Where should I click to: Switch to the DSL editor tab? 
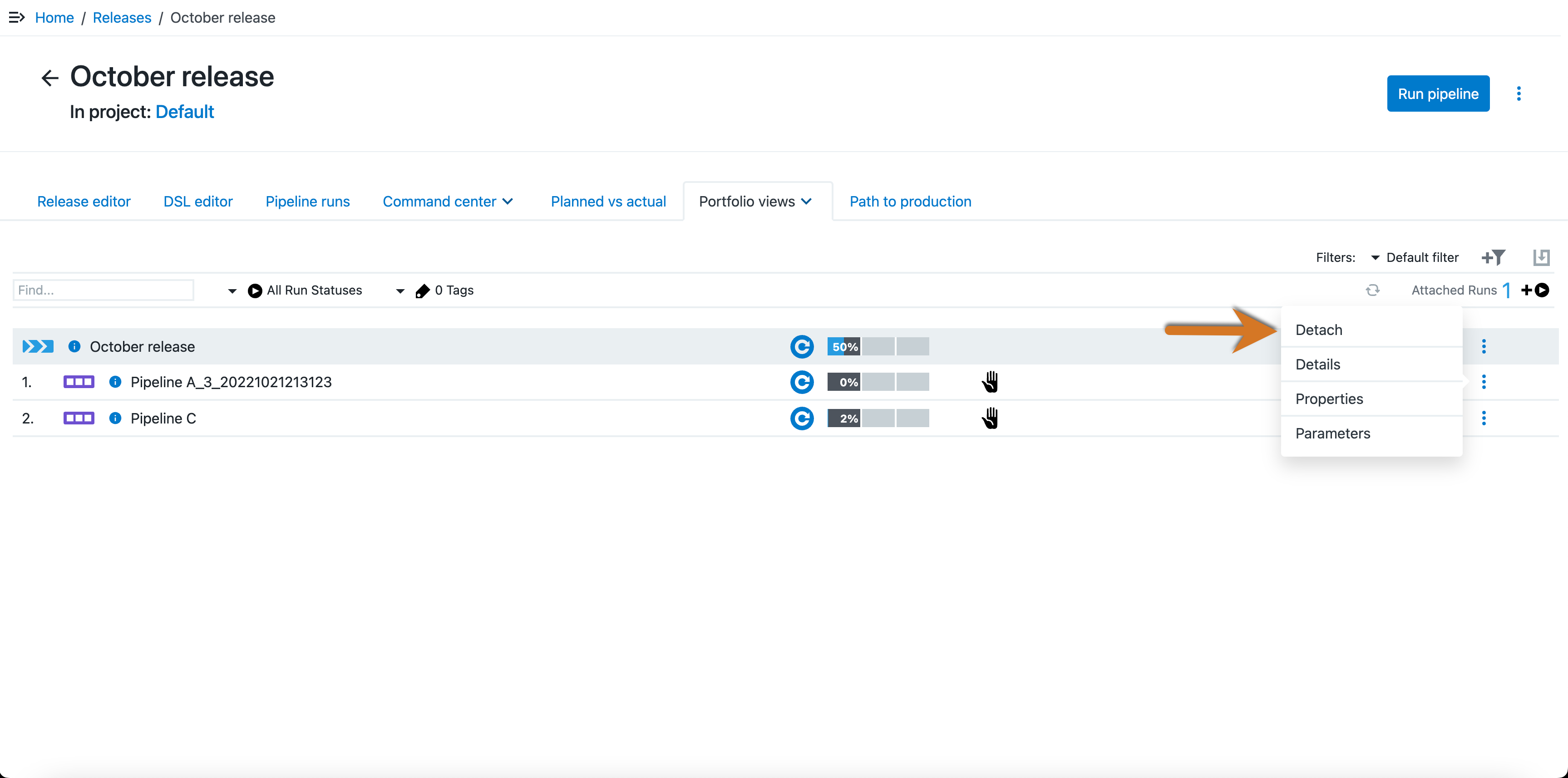(198, 202)
